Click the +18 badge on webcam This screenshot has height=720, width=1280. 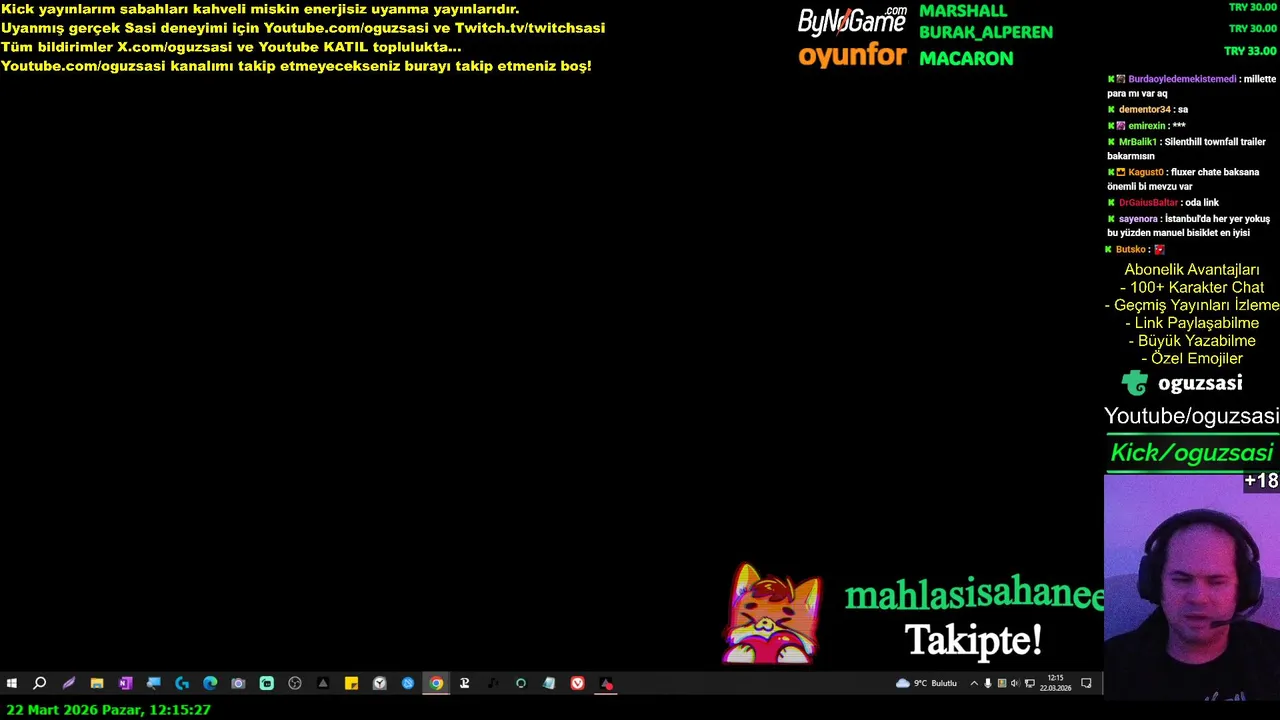pyautogui.click(x=1261, y=481)
